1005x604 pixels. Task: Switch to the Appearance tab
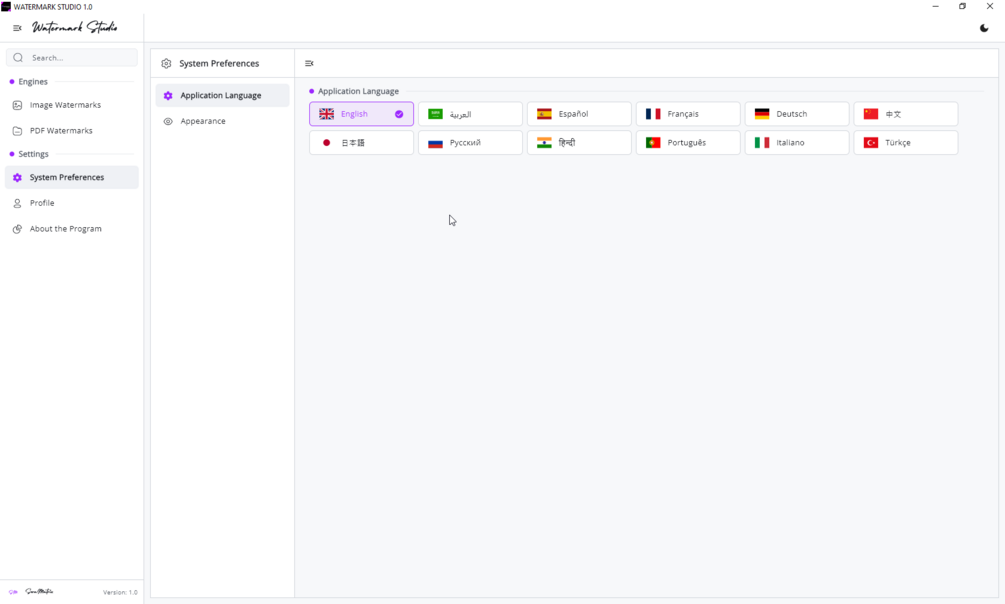(222, 121)
